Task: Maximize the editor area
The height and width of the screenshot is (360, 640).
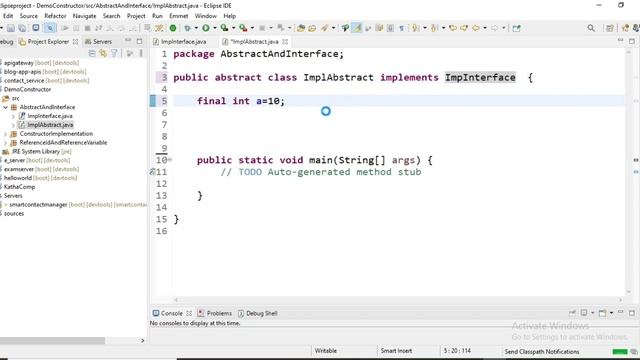Action: [x=632, y=41]
